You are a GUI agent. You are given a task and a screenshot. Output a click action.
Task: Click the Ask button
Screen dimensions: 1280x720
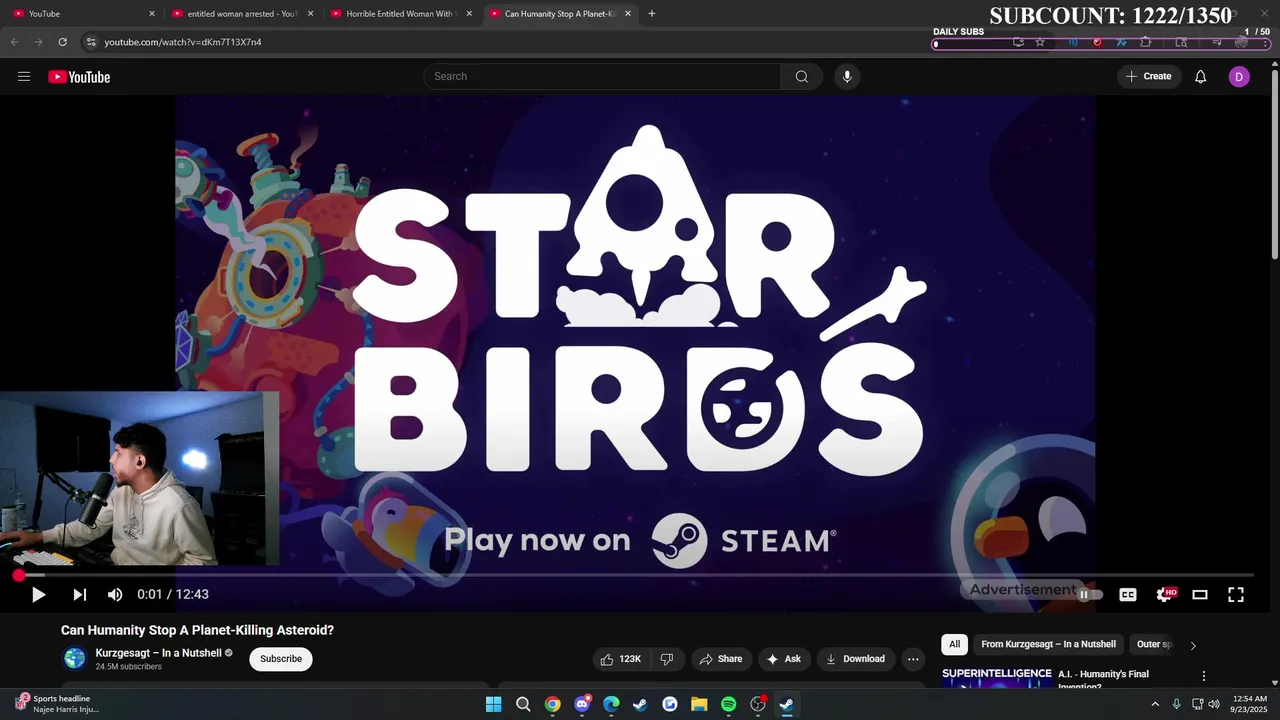tap(784, 659)
